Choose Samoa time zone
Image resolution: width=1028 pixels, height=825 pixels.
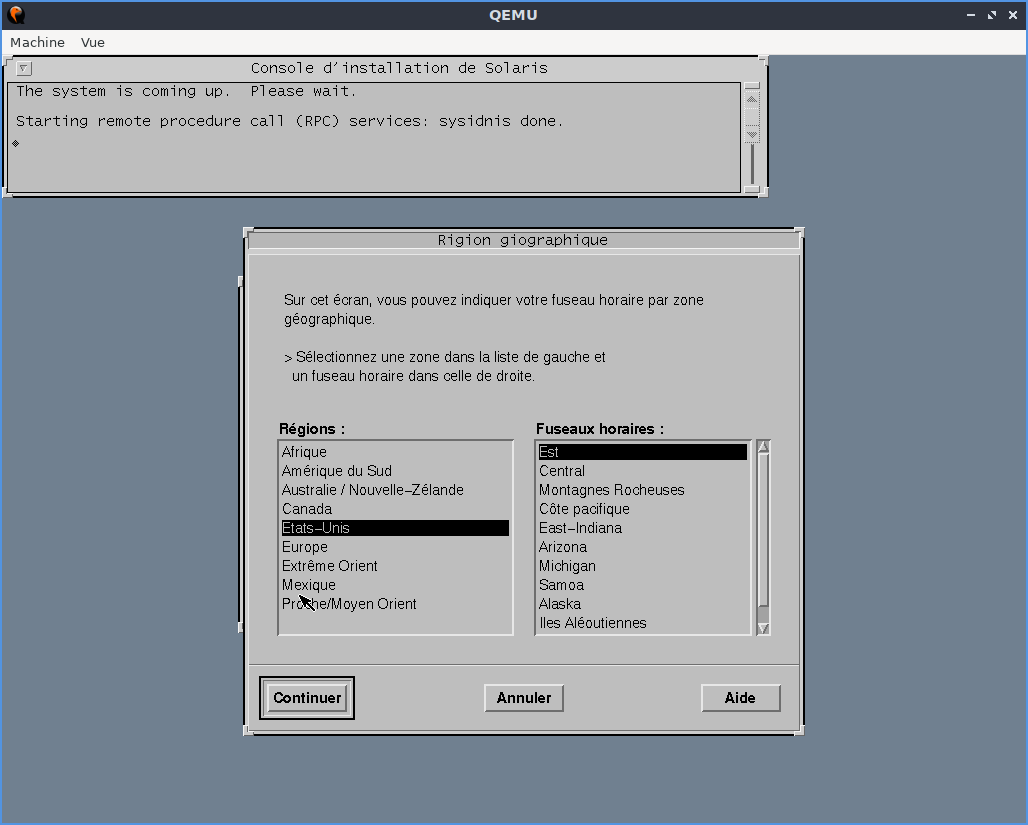[x=642, y=585]
